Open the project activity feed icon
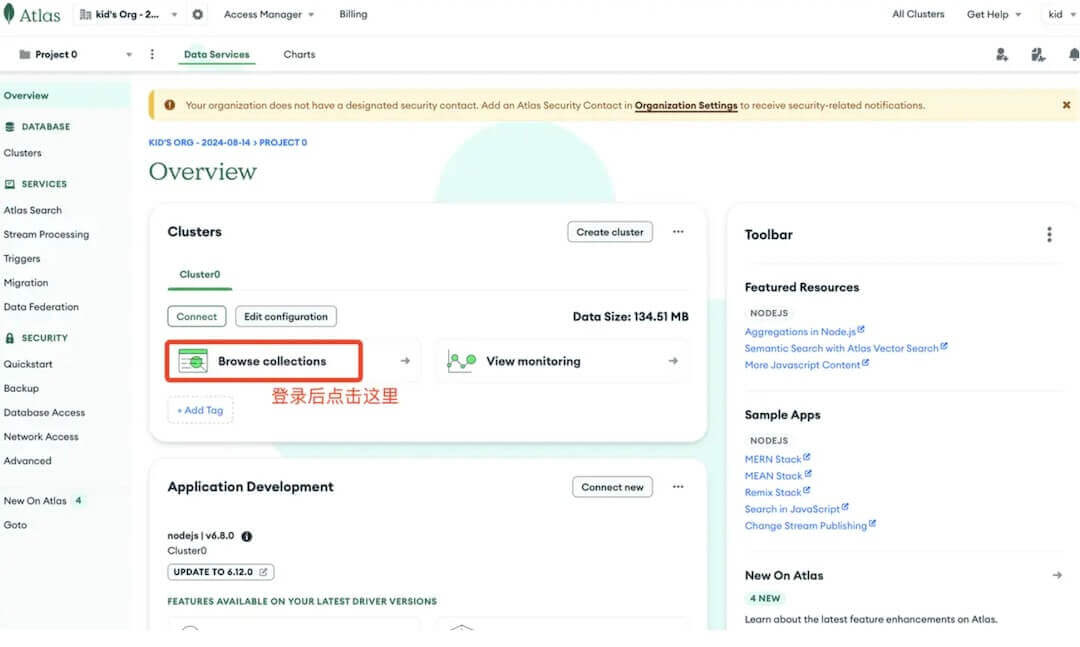Image resolution: width=1080 pixels, height=647 pixels. [x=1038, y=54]
